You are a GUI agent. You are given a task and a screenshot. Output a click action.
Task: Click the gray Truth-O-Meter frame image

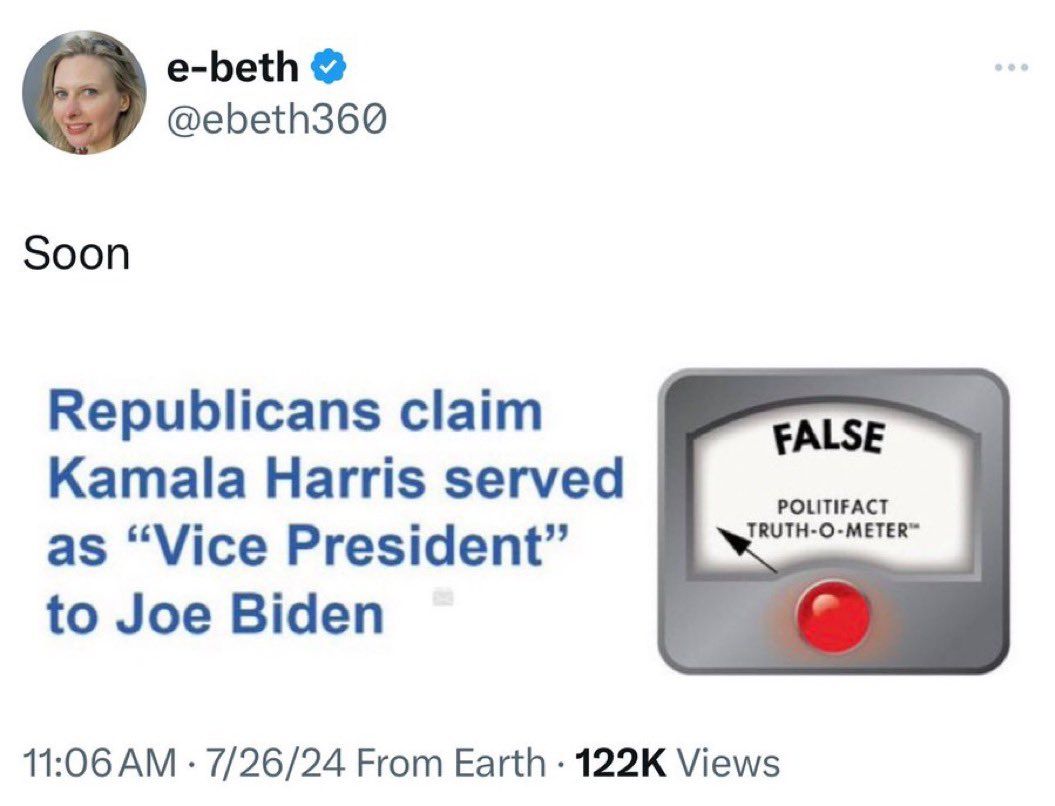[833, 521]
